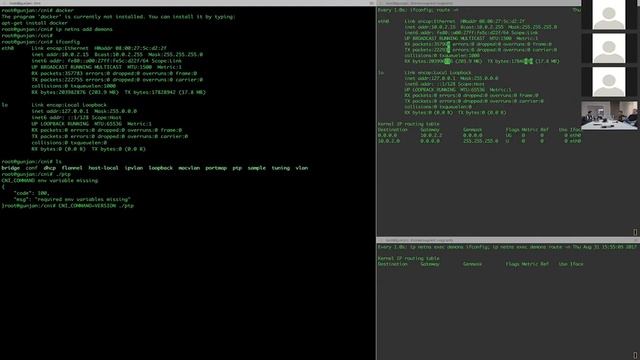The width and height of the screenshot is (640, 360).
Task: Click the 'eth0' label in top right pane
Action: tap(383, 21)
